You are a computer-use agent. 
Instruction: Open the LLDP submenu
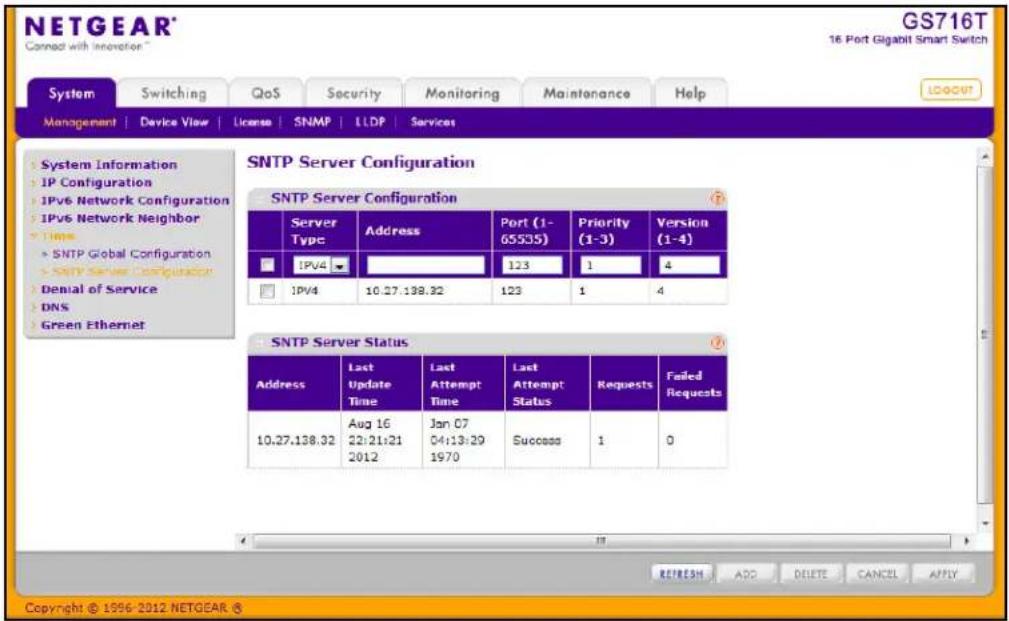(x=370, y=122)
